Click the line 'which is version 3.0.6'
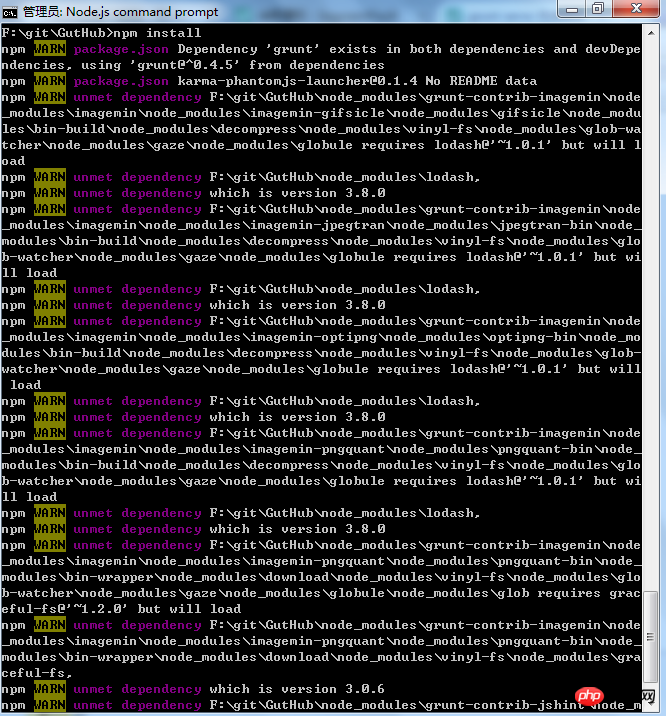The height and width of the screenshot is (716, 666). (x=297, y=689)
